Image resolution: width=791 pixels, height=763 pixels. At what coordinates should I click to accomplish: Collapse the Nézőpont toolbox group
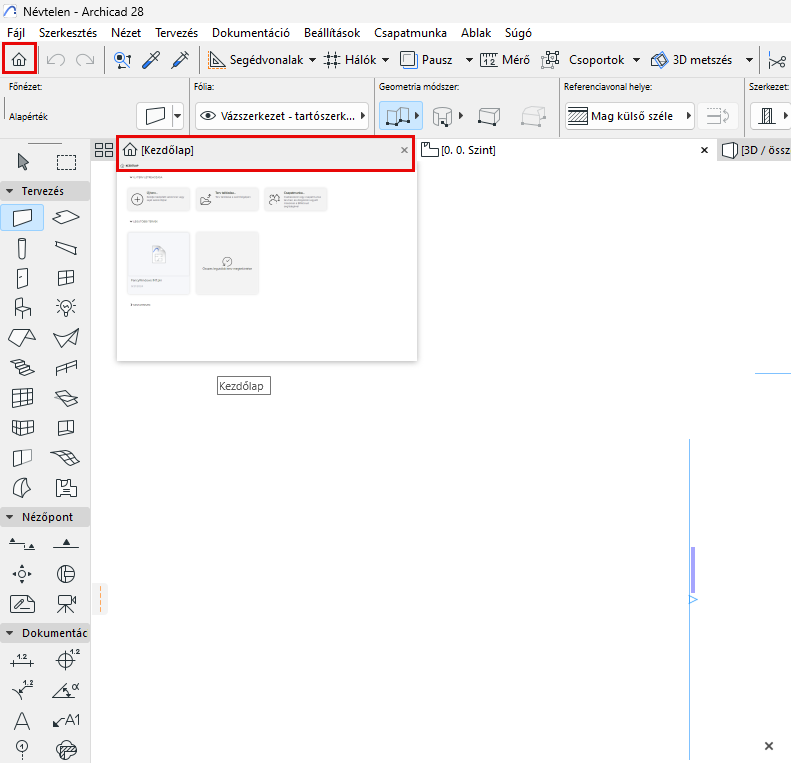(x=10, y=517)
